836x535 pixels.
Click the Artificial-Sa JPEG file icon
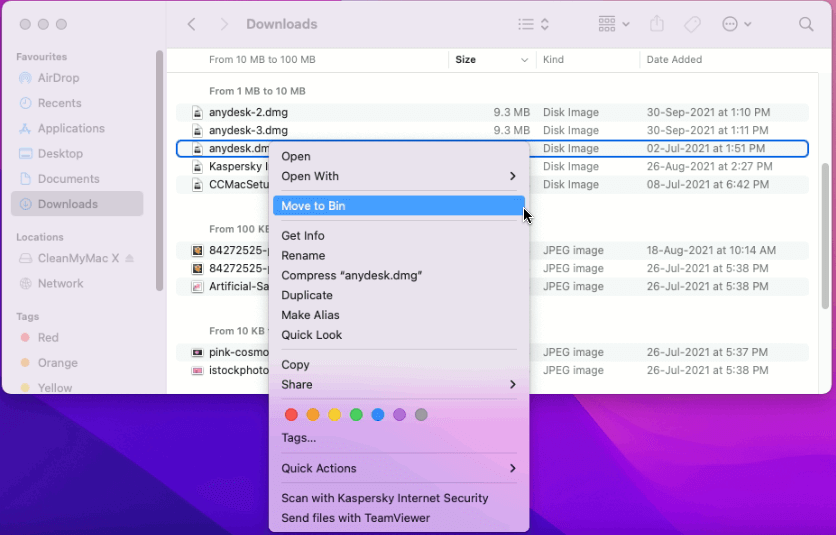click(197, 286)
